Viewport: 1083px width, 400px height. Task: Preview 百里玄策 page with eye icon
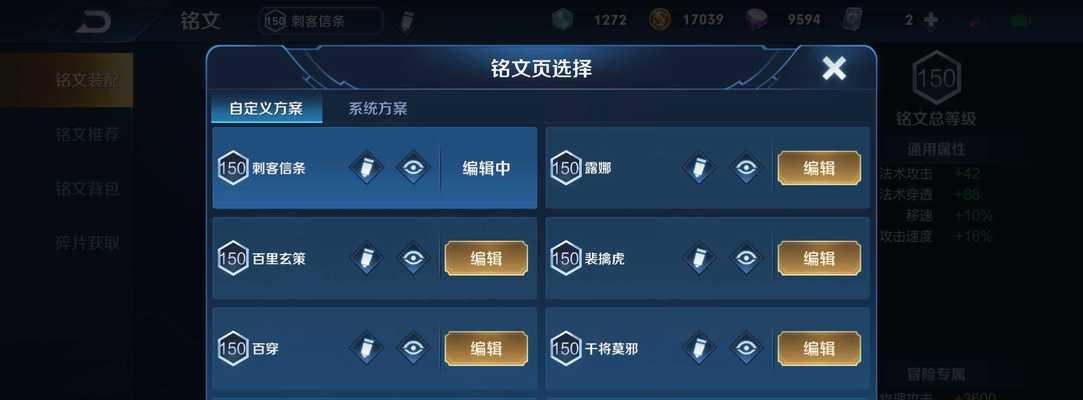413,258
